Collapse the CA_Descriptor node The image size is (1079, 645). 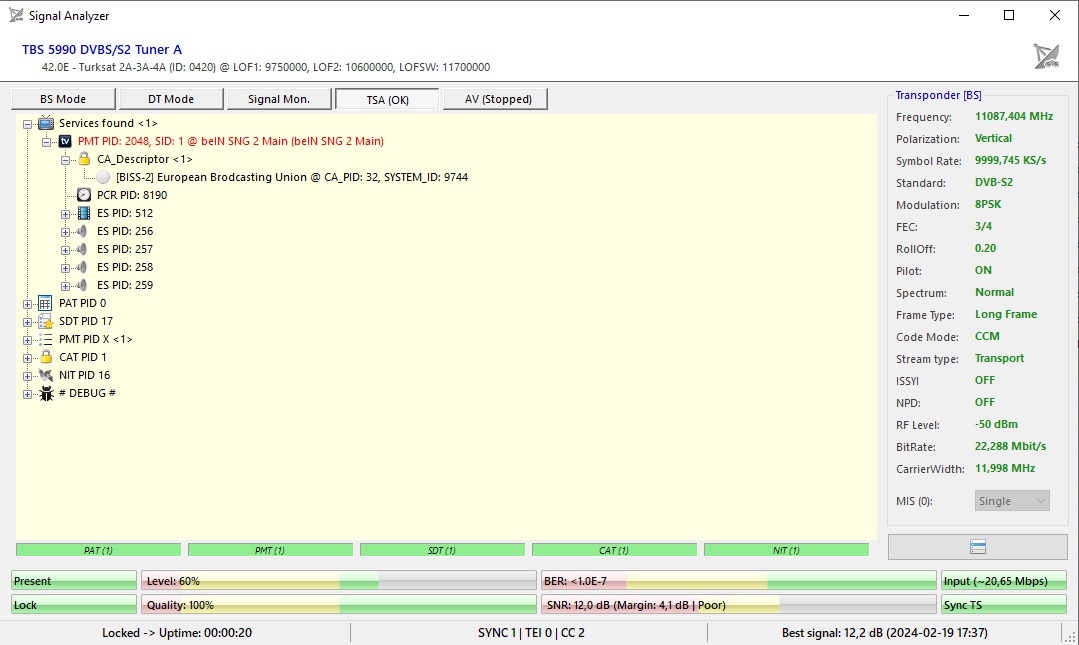pos(65,160)
